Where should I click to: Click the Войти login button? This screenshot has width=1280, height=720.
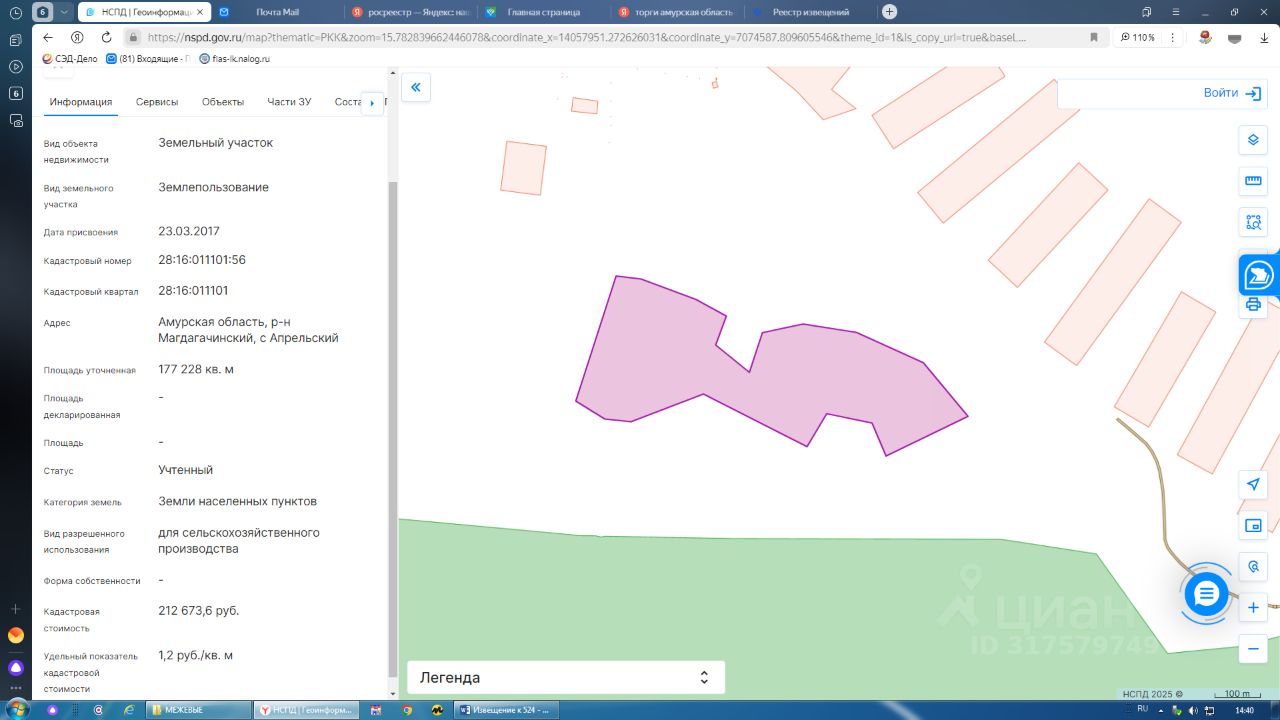coord(1232,93)
